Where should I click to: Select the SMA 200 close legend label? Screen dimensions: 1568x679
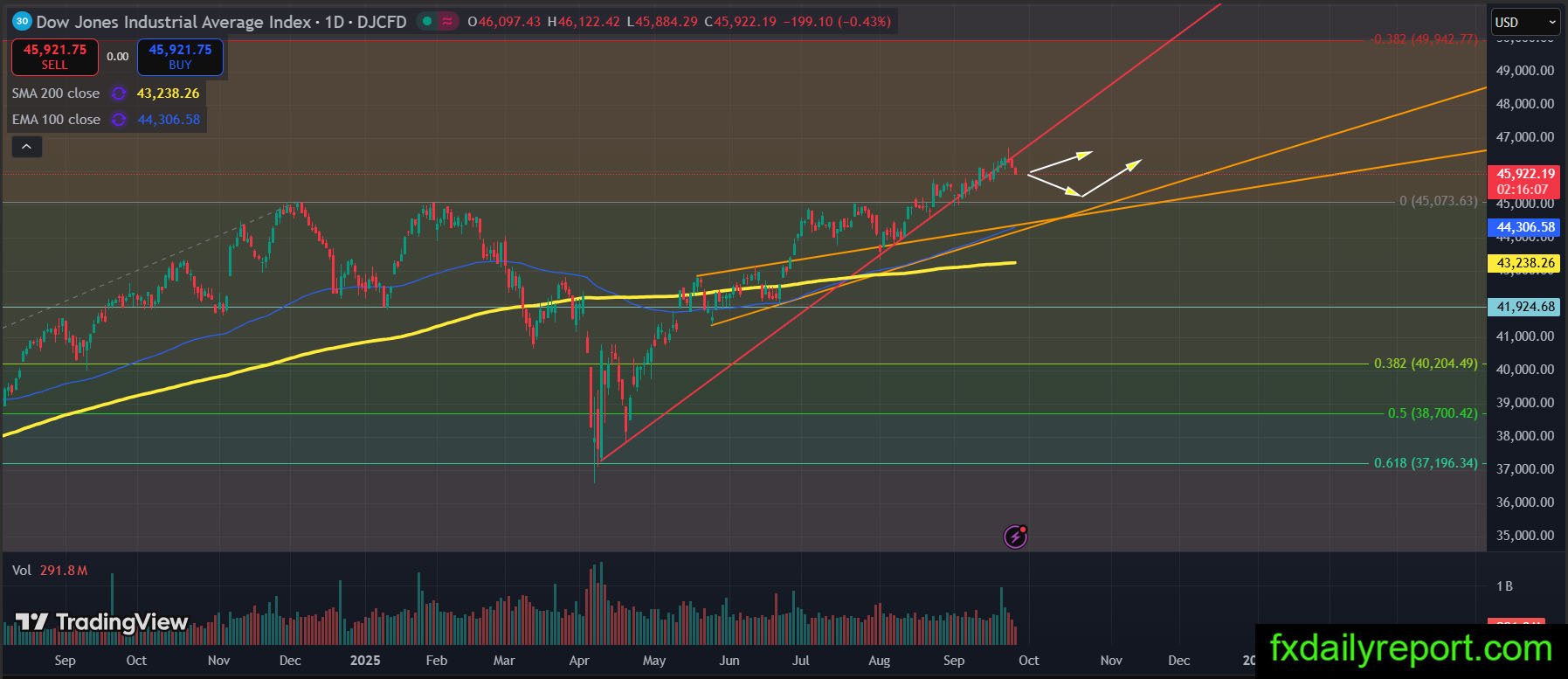coord(56,94)
